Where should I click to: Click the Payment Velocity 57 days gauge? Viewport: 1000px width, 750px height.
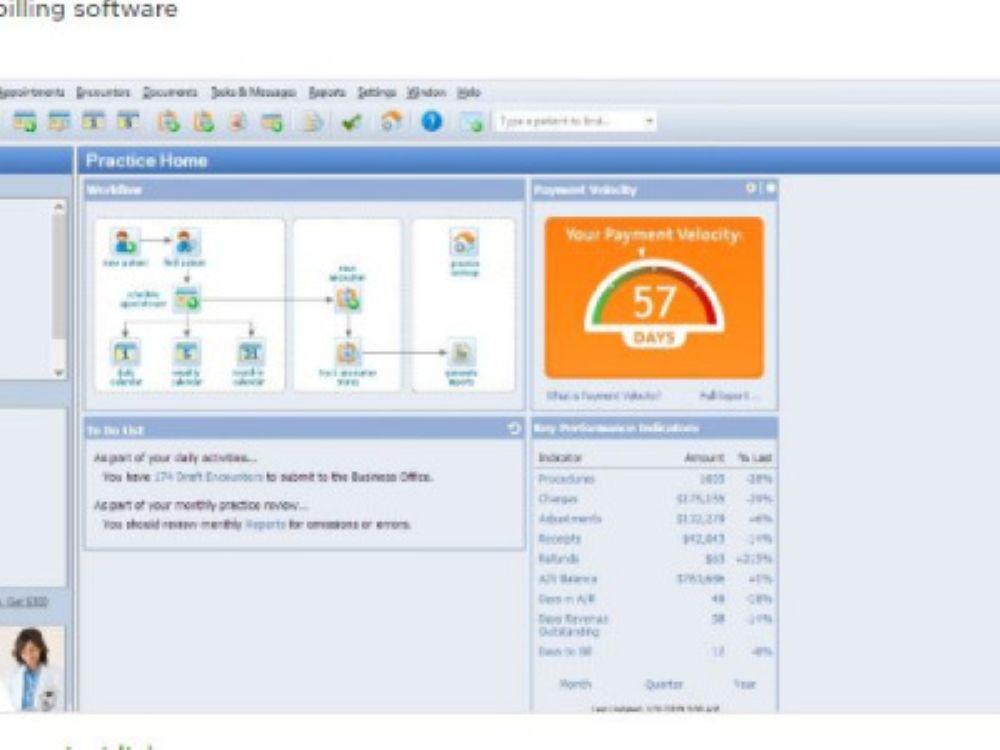(x=654, y=298)
